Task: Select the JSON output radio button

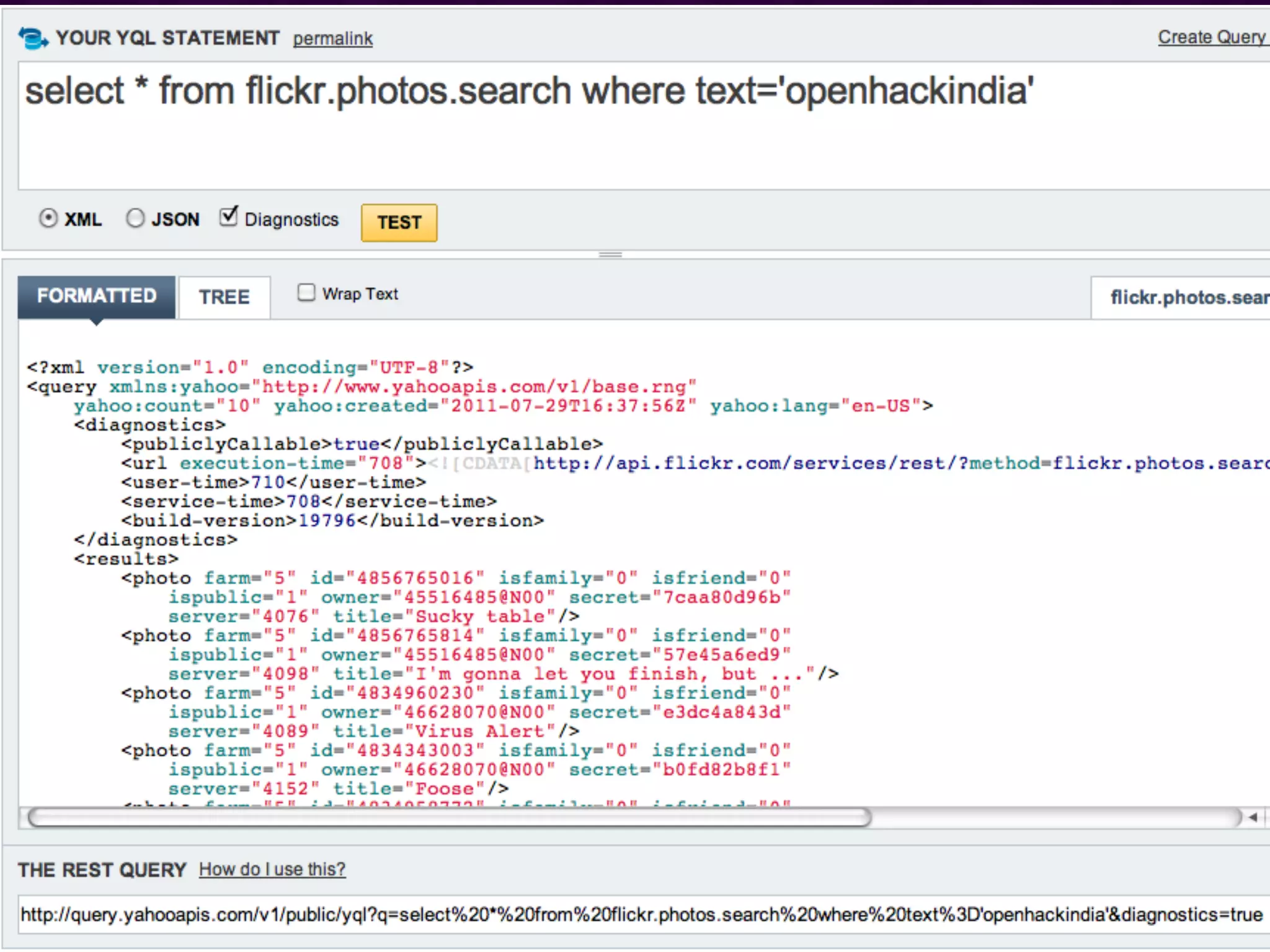Action: 135,218
